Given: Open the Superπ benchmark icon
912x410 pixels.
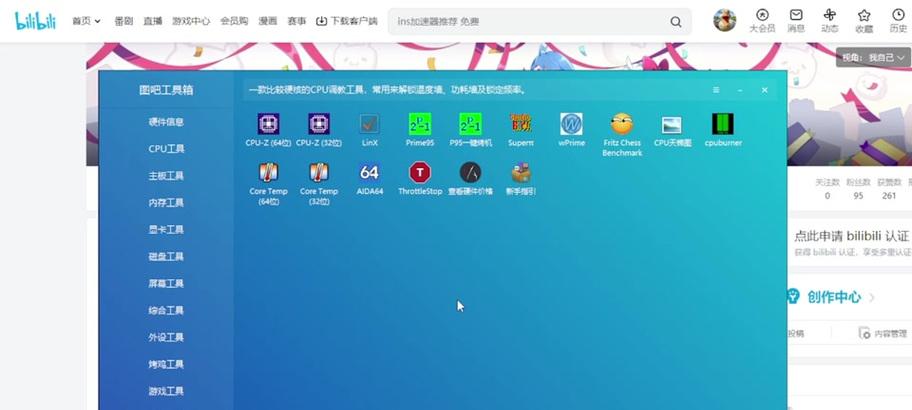Looking at the screenshot, I should pyautogui.click(x=521, y=124).
